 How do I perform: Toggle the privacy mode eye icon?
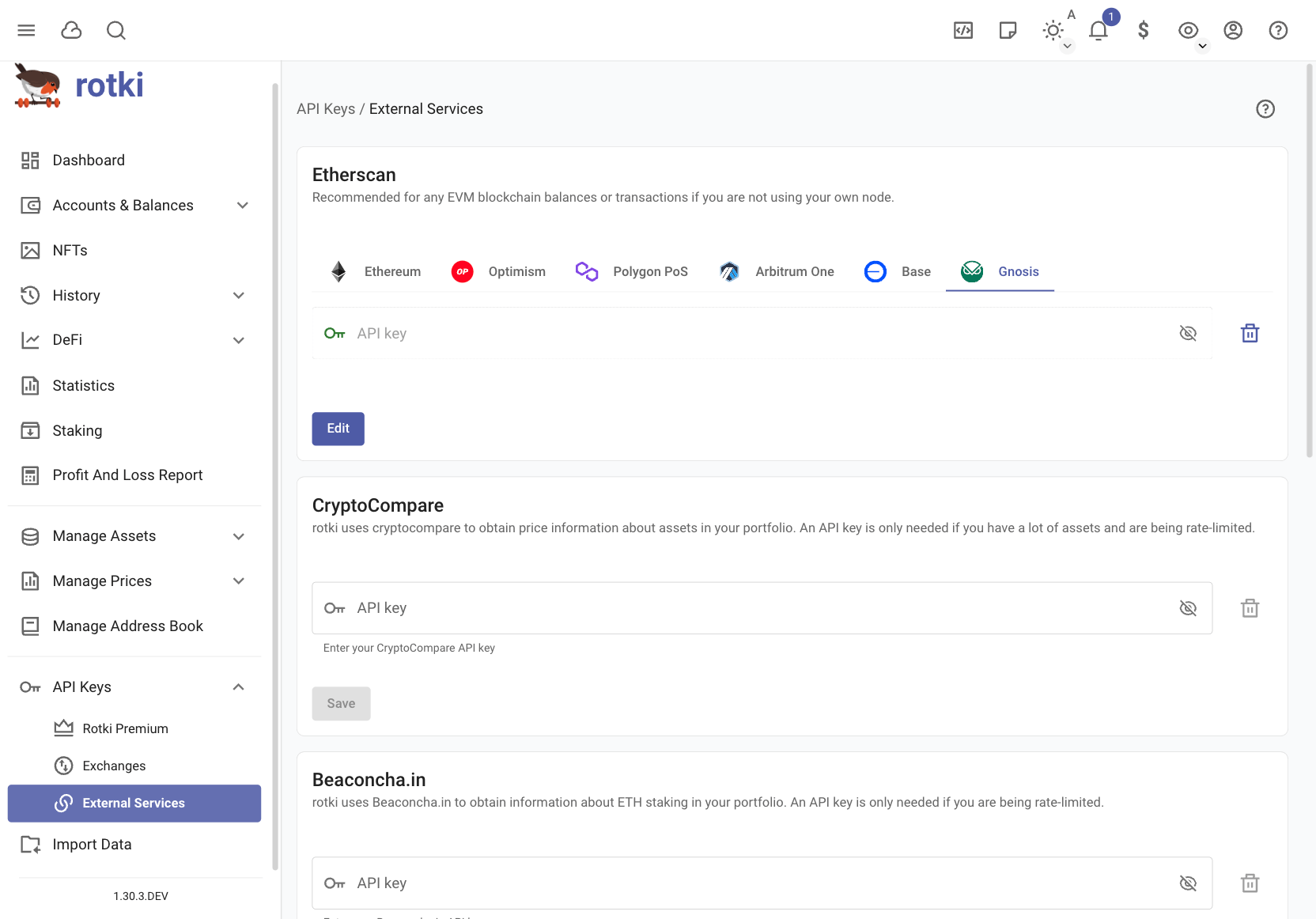(1188, 30)
